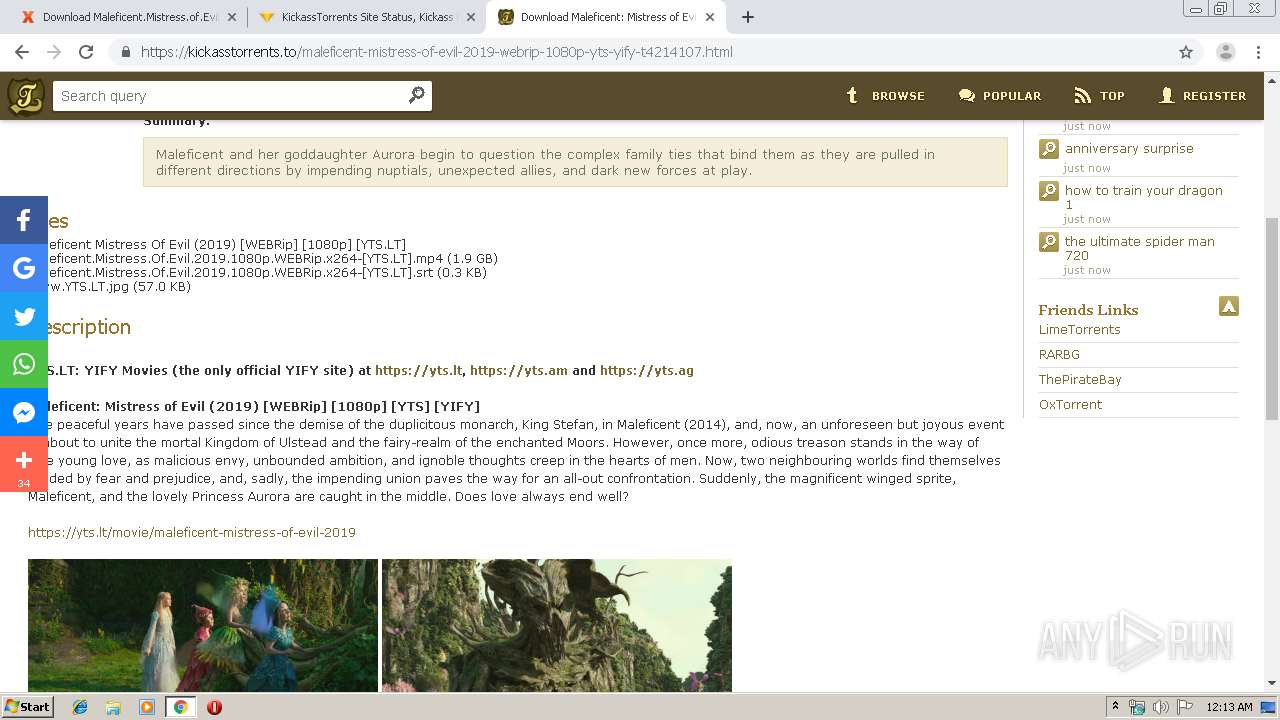This screenshot has height=720, width=1280.
Task: Open new tab plus button
Action: 747,17
